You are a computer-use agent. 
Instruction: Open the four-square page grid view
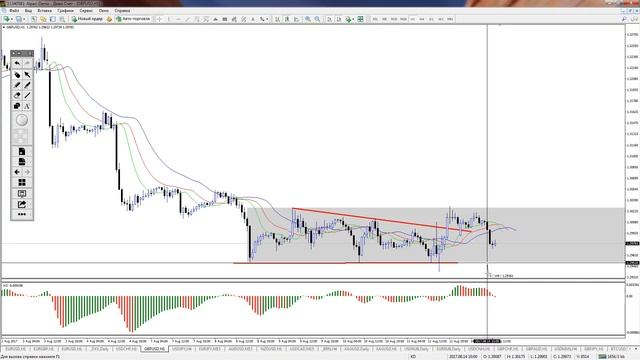tap(22, 182)
